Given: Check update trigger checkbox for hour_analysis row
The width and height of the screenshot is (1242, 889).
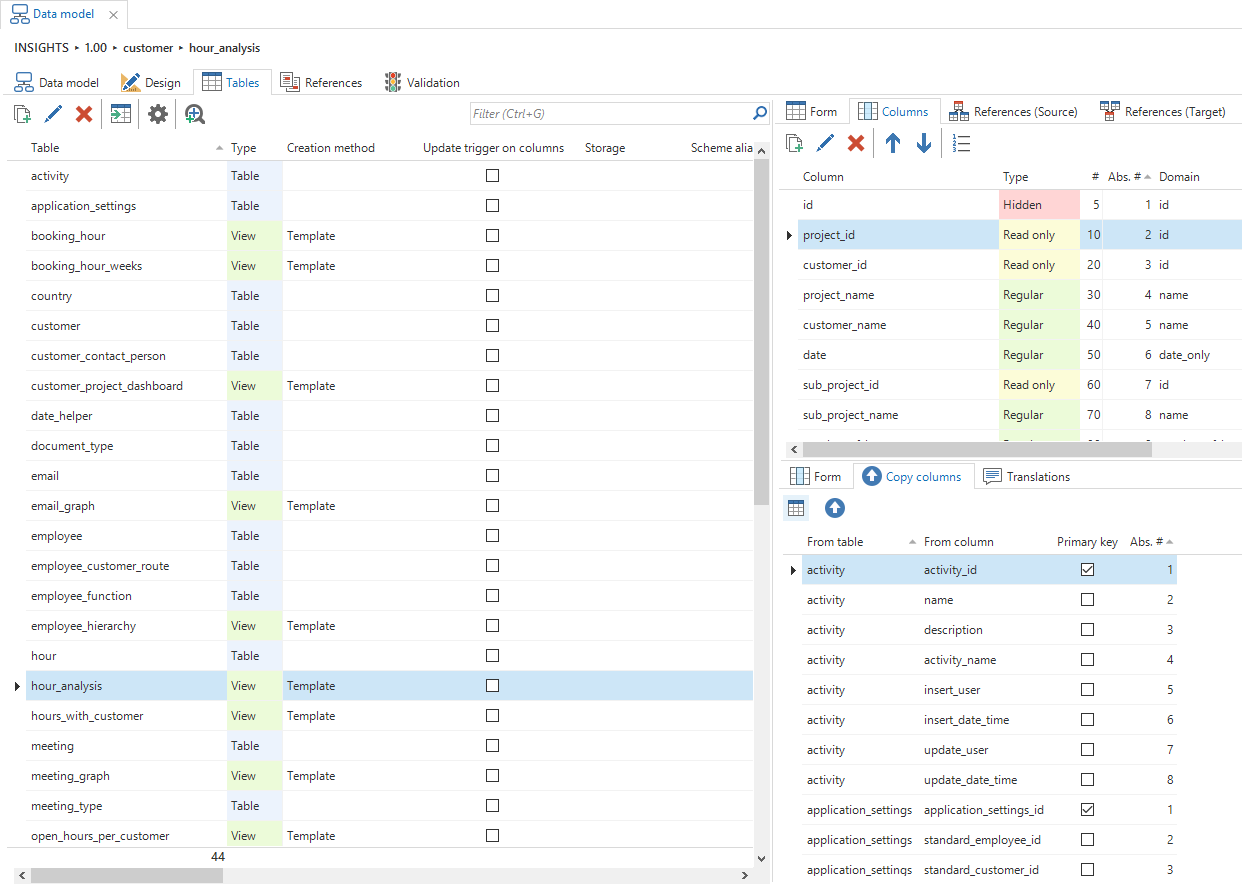Looking at the screenshot, I should coord(492,686).
